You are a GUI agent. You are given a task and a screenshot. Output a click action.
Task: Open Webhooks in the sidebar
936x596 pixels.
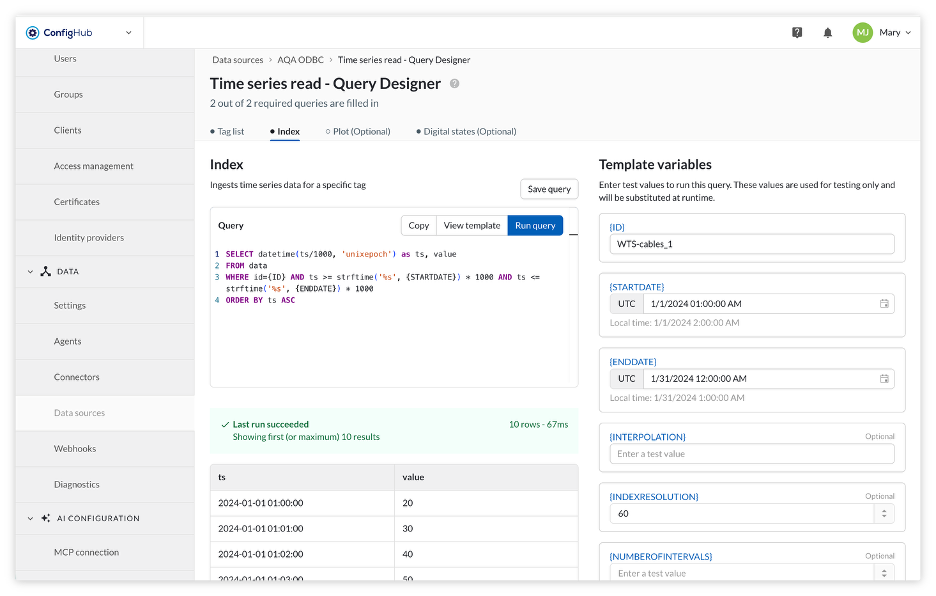[x=105, y=448]
